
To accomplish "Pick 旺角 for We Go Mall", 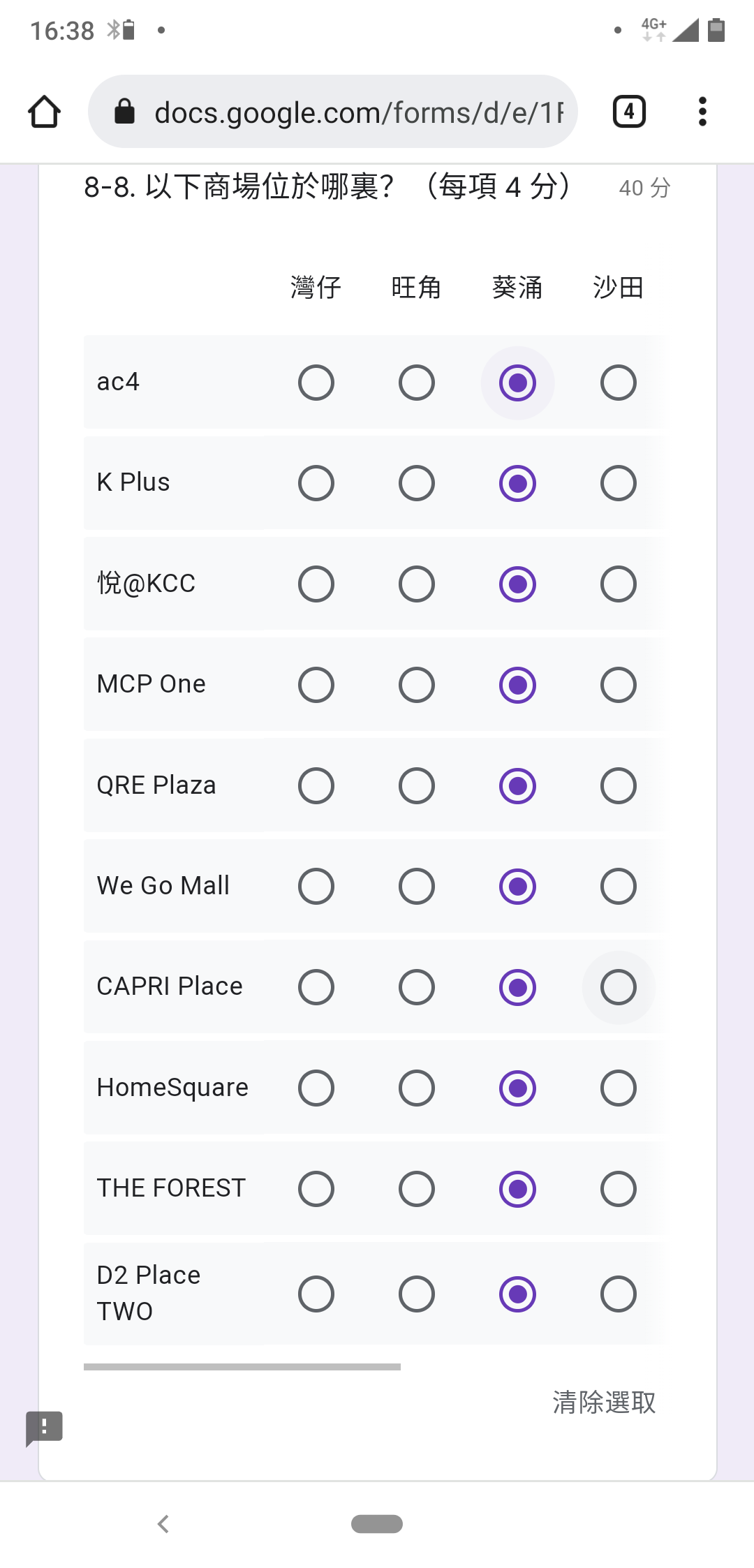I will click(417, 887).
